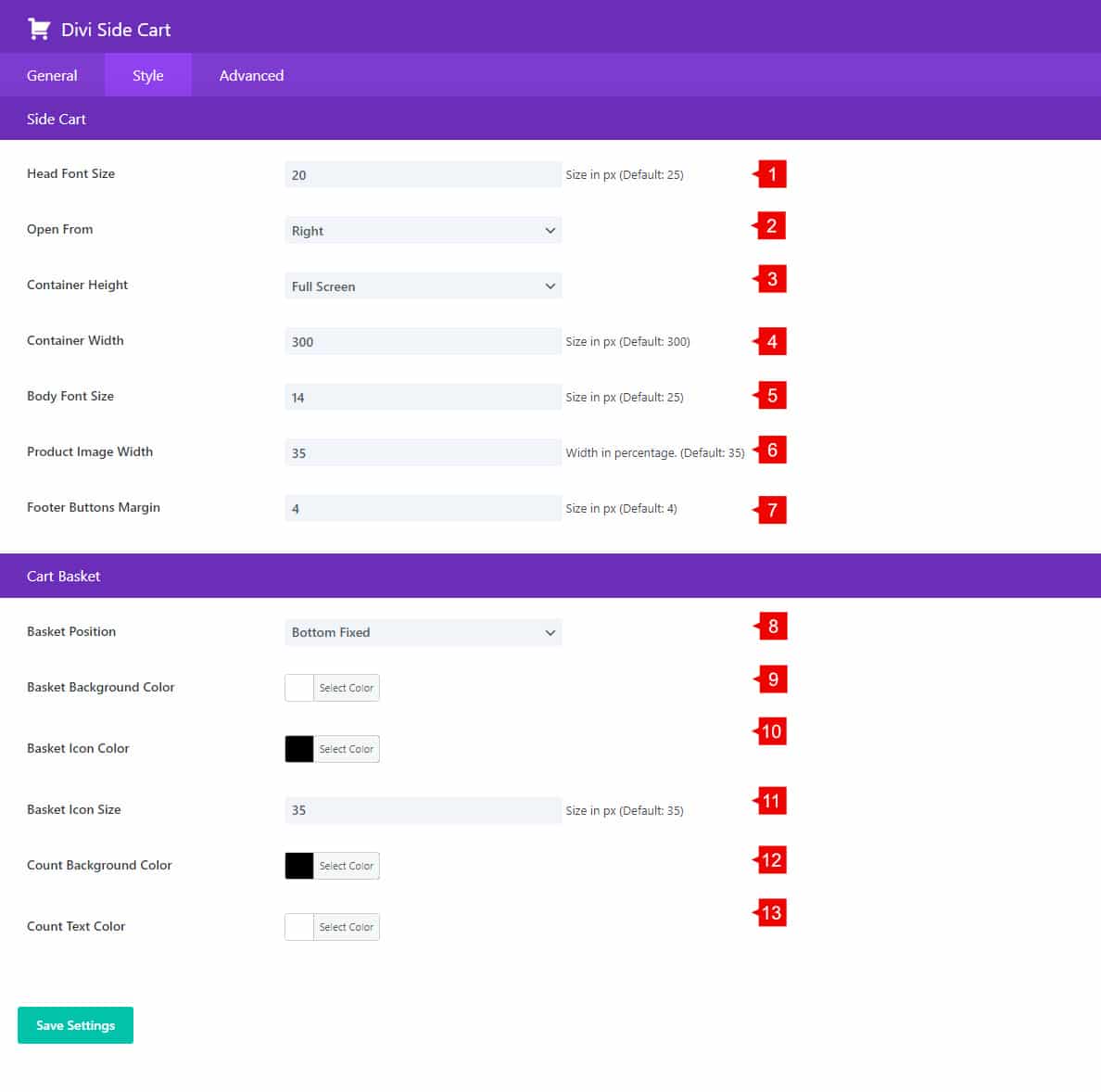Screen dimensions: 1101x1092
Task: Click the Save Settings button
Action: (75, 1025)
